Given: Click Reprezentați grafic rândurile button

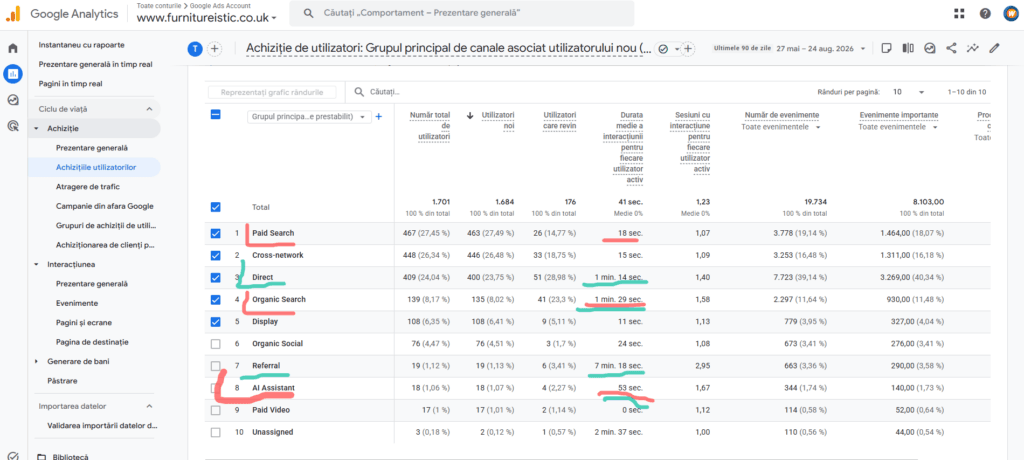Looking at the screenshot, I should [272, 93].
